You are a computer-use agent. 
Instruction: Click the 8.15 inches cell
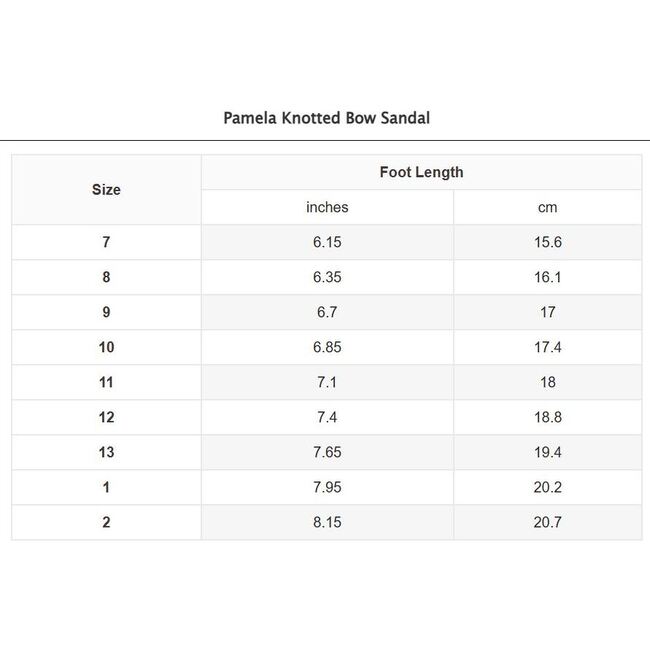pos(327,522)
